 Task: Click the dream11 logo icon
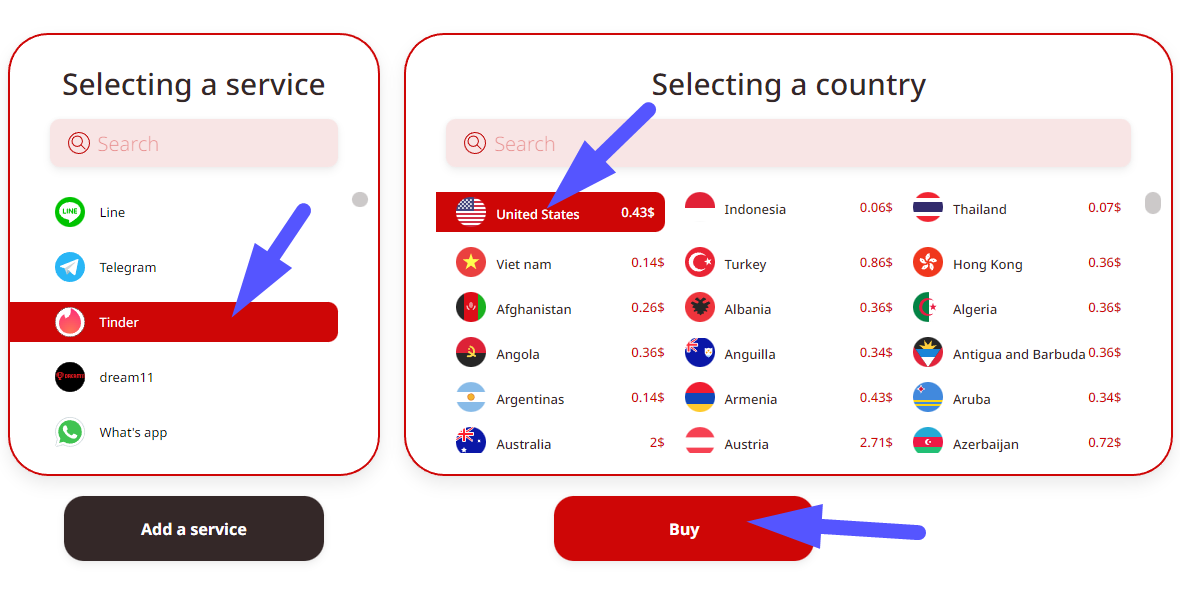(70, 377)
